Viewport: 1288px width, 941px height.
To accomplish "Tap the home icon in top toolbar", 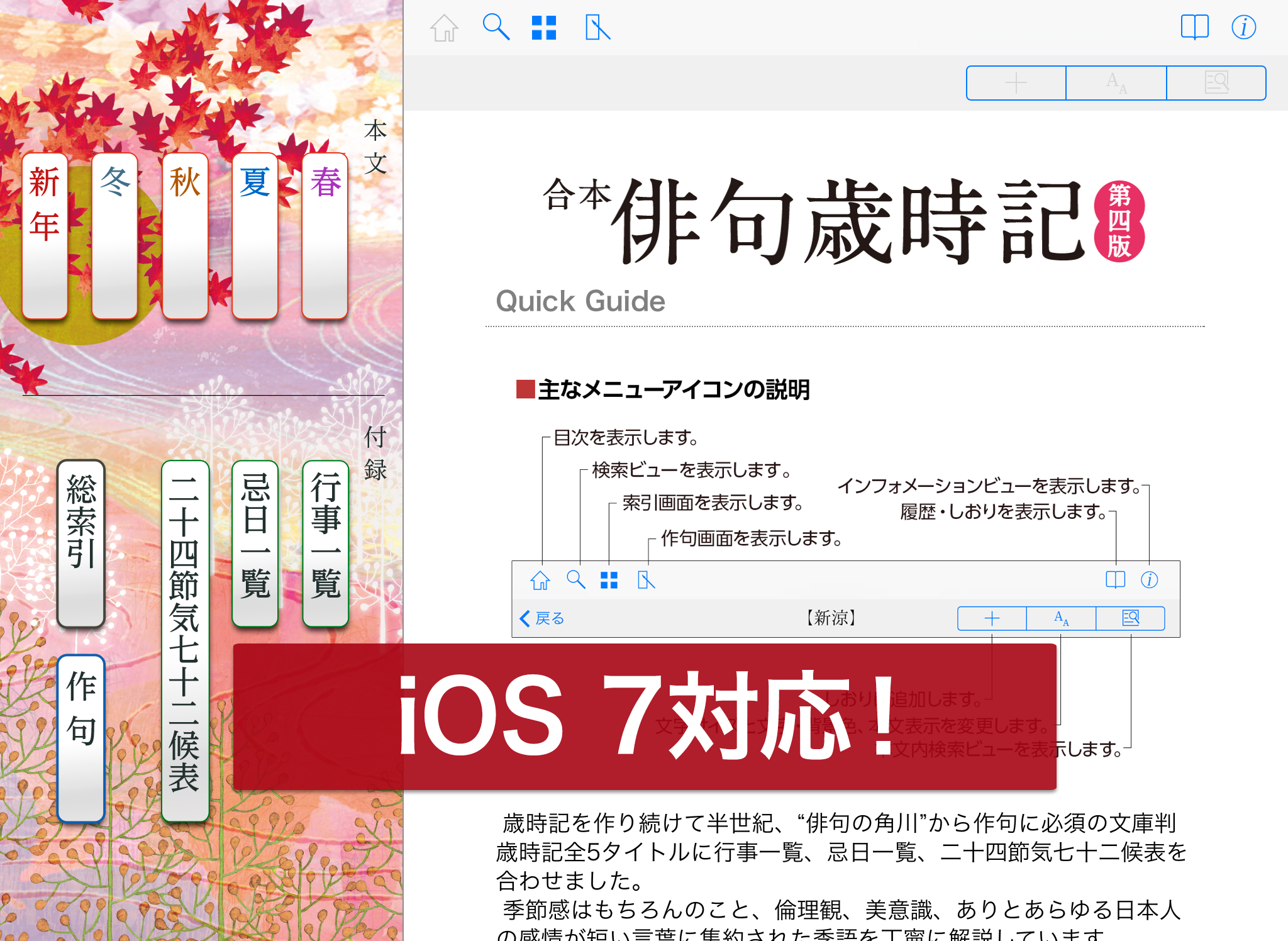I will tap(444, 28).
